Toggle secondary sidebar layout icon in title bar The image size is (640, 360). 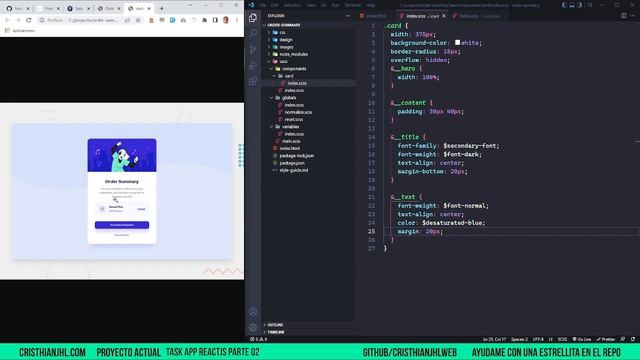click(x=580, y=5)
